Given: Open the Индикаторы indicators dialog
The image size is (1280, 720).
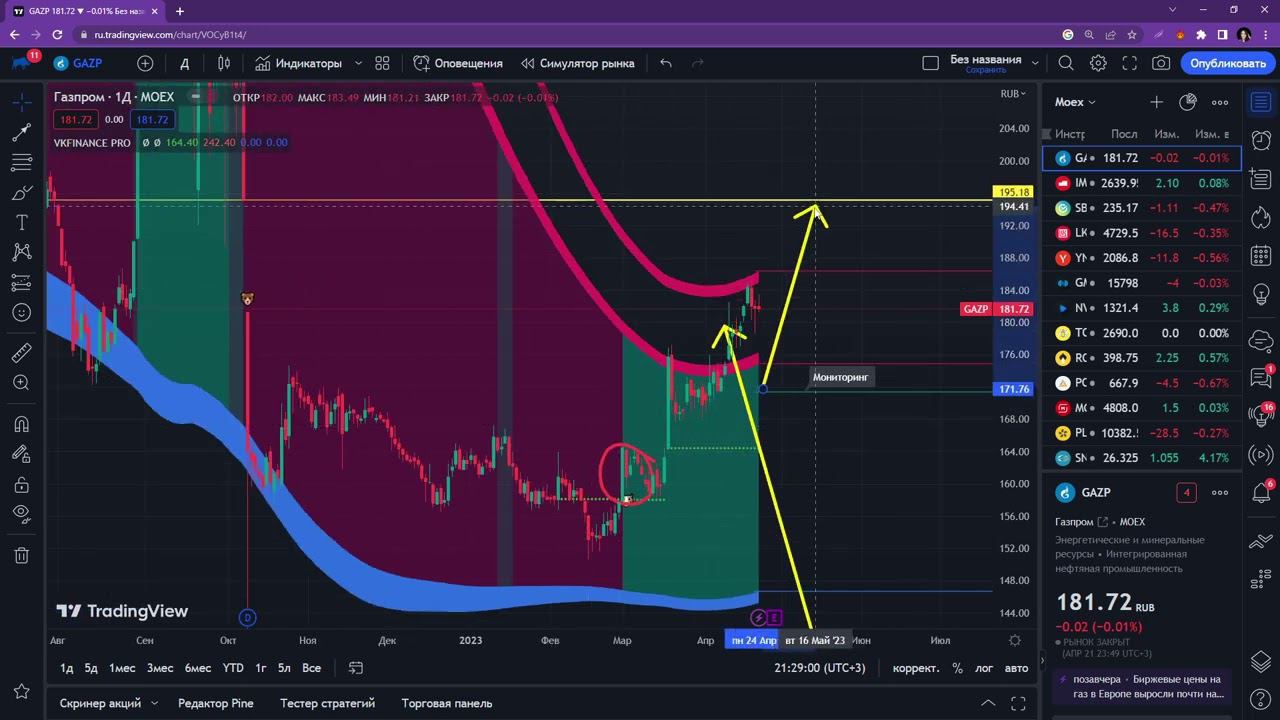Looking at the screenshot, I should 298,63.
